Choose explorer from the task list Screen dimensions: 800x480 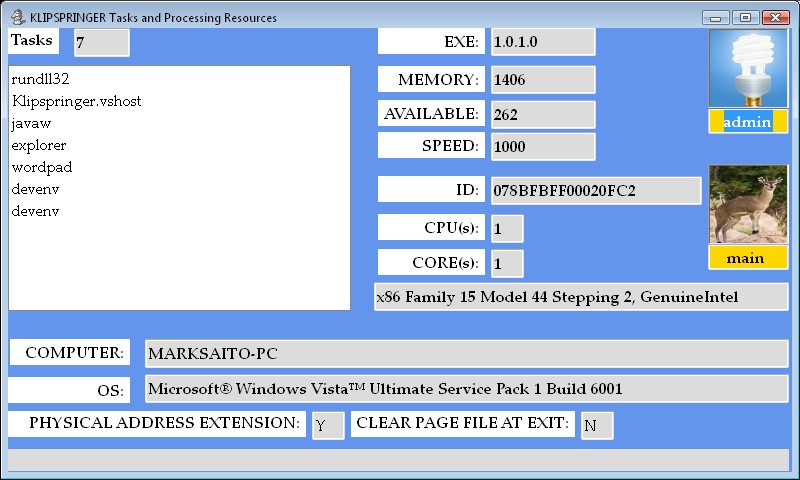39,145
